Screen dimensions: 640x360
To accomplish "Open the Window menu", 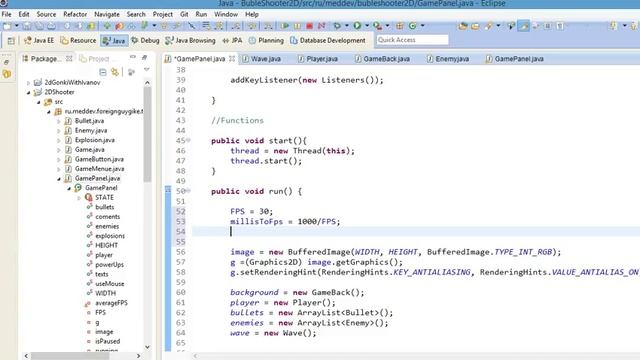I will tap(226, 14).
